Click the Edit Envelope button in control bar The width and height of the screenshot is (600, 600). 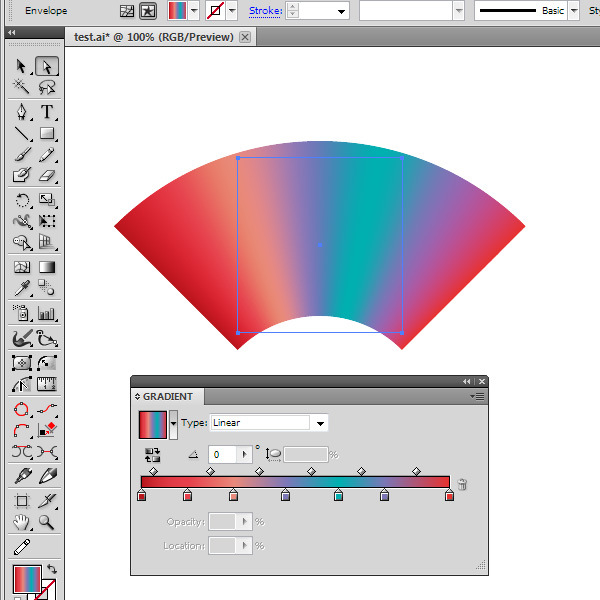pos(127,11)
